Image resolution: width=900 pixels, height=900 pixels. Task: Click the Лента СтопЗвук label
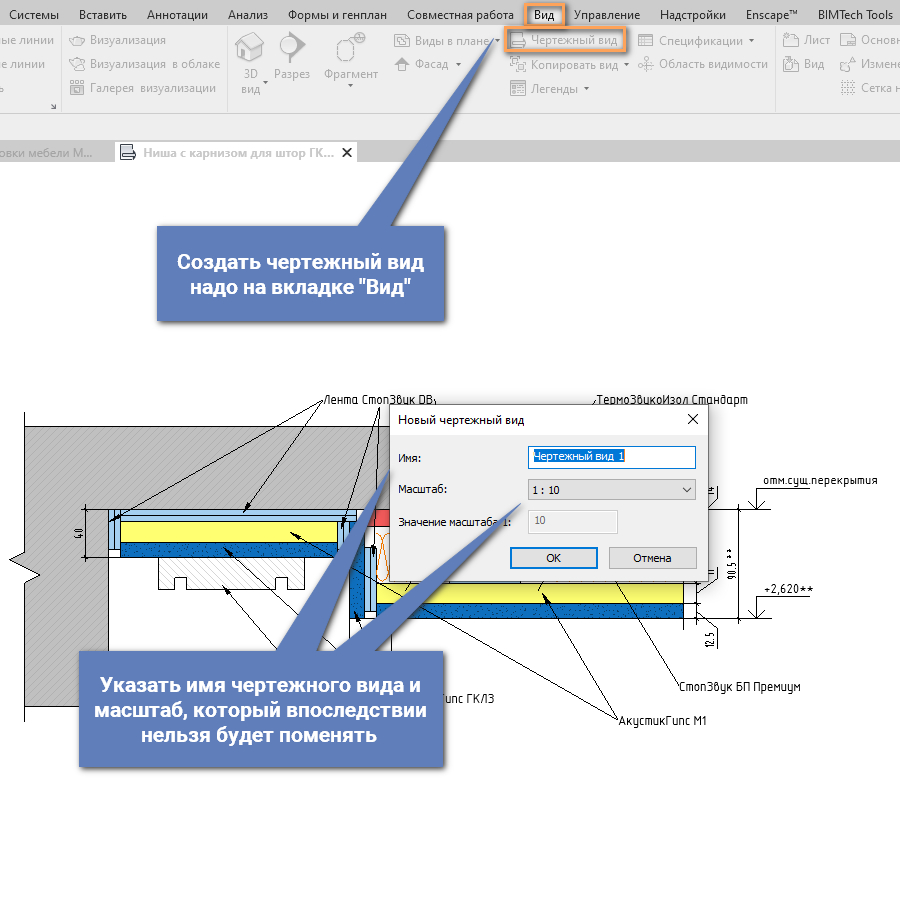(x=379, y=399)
